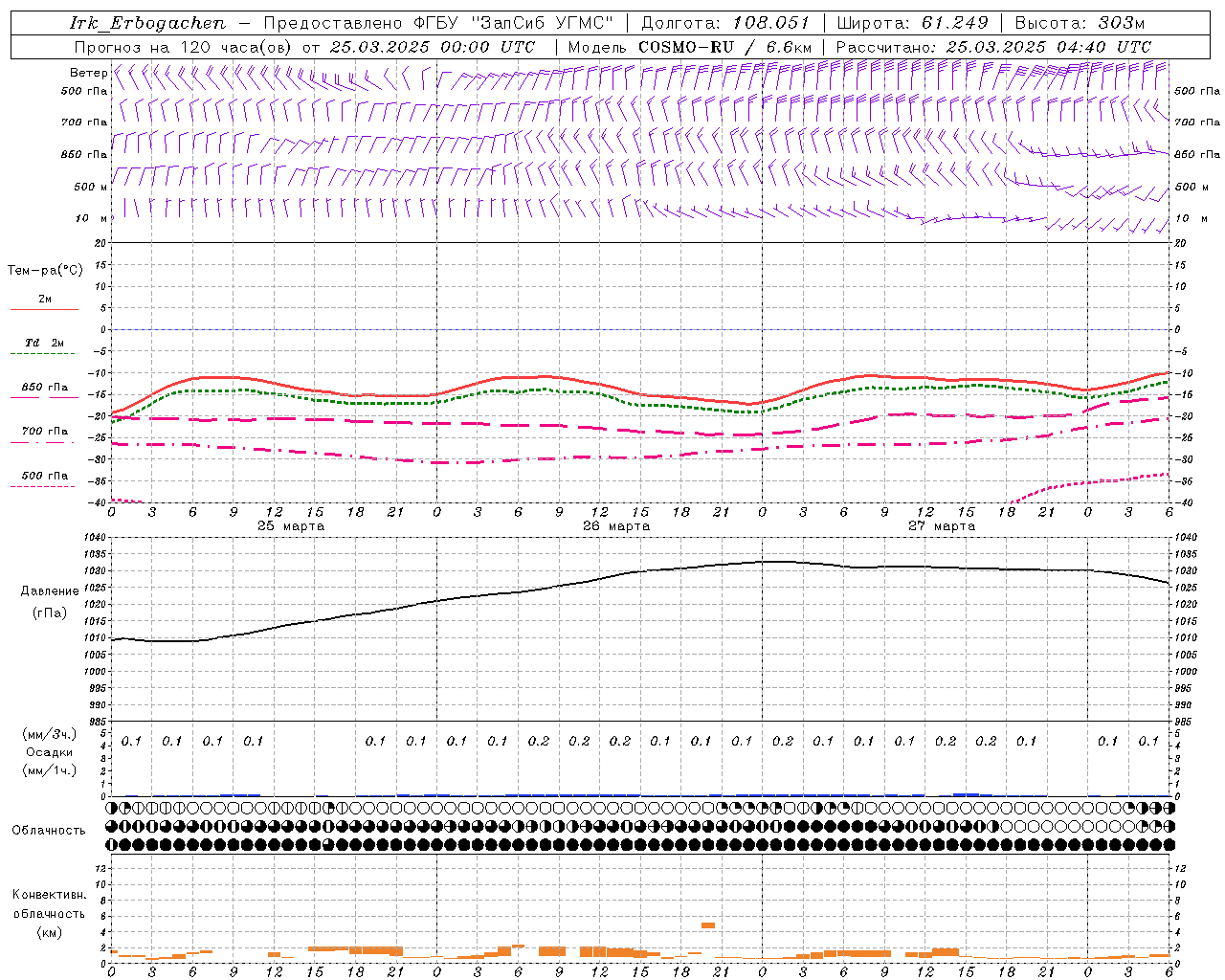Click the dashed line sample under '500 гПа' legend

pos(42,487)
